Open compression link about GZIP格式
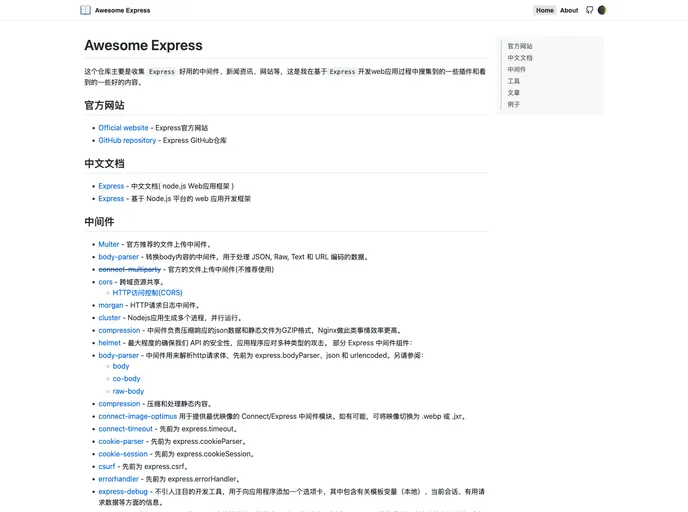688x512 pixels. 119,330
